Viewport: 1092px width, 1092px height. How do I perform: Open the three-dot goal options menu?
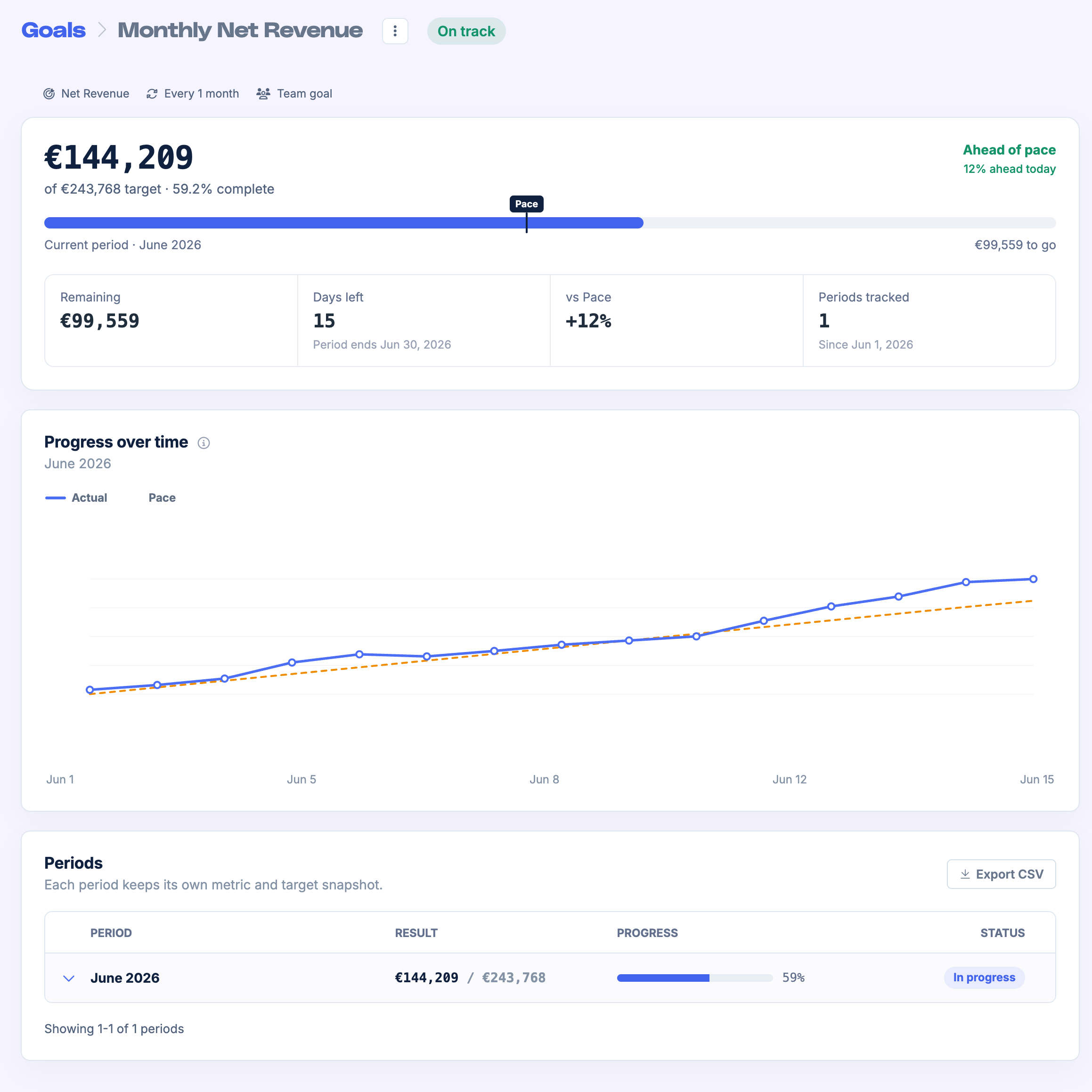(x=395, y=31)
